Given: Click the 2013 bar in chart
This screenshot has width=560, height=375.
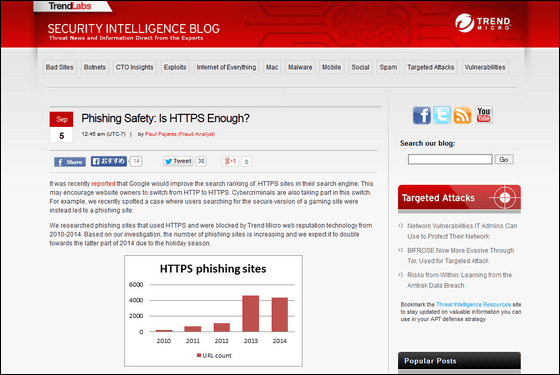Looking at the screenshot, I should tap(251, 314).
